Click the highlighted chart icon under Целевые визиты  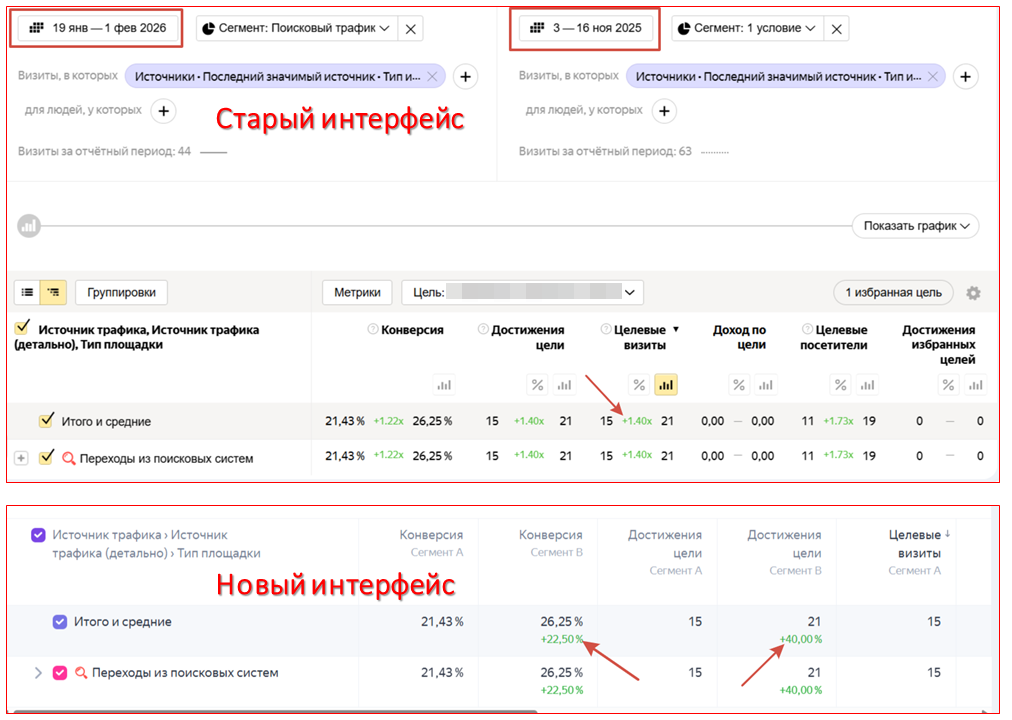pyautogui.click(x=665, y=385)
